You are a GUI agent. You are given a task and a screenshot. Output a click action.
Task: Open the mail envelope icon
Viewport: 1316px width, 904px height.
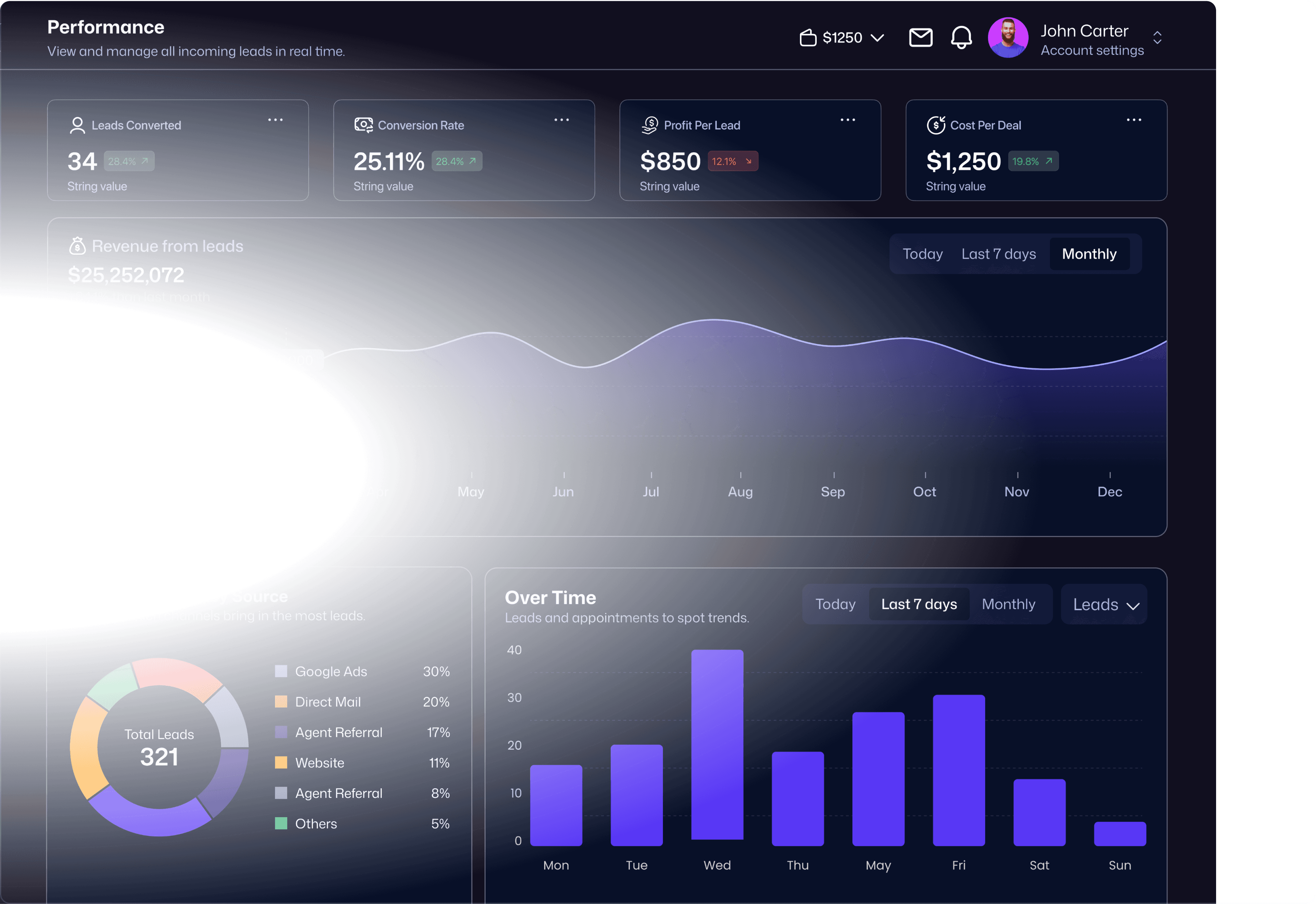[x=920, y=37]
